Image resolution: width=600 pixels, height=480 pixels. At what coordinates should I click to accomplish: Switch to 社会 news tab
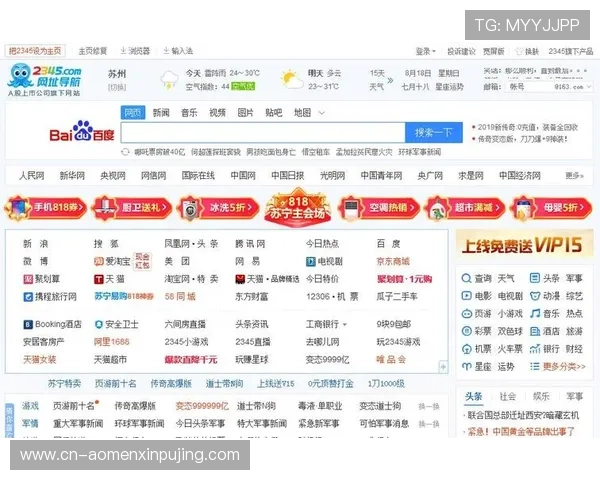click(x=508, y=397)
